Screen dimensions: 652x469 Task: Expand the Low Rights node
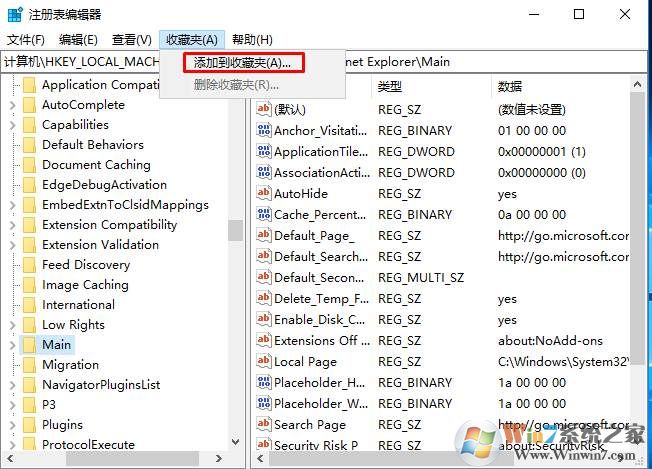point(12,325)
